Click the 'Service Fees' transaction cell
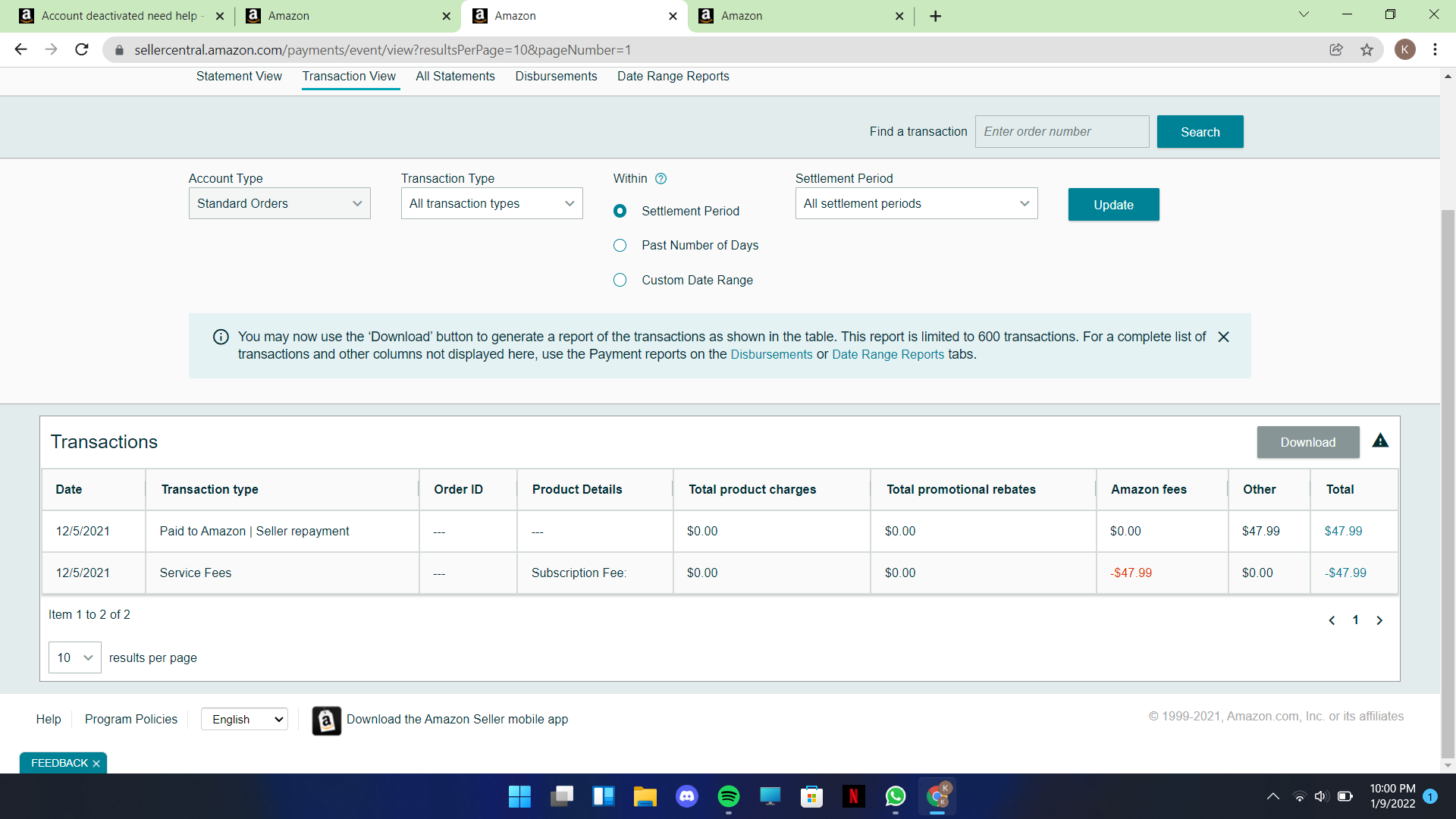The image size is (1456, 819). pyautogui.click(x=282, y=573)
